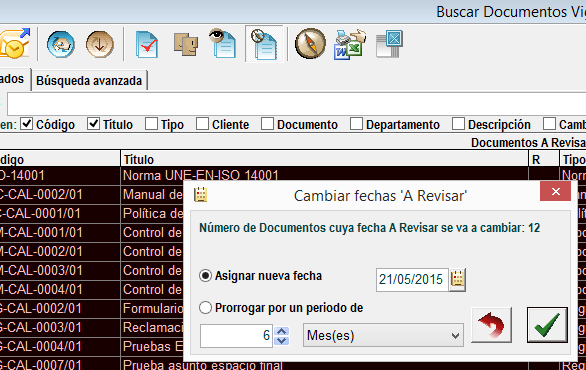586x370 pixels.
Task: Sort by the R column header
Action: [x=544, y=159]
